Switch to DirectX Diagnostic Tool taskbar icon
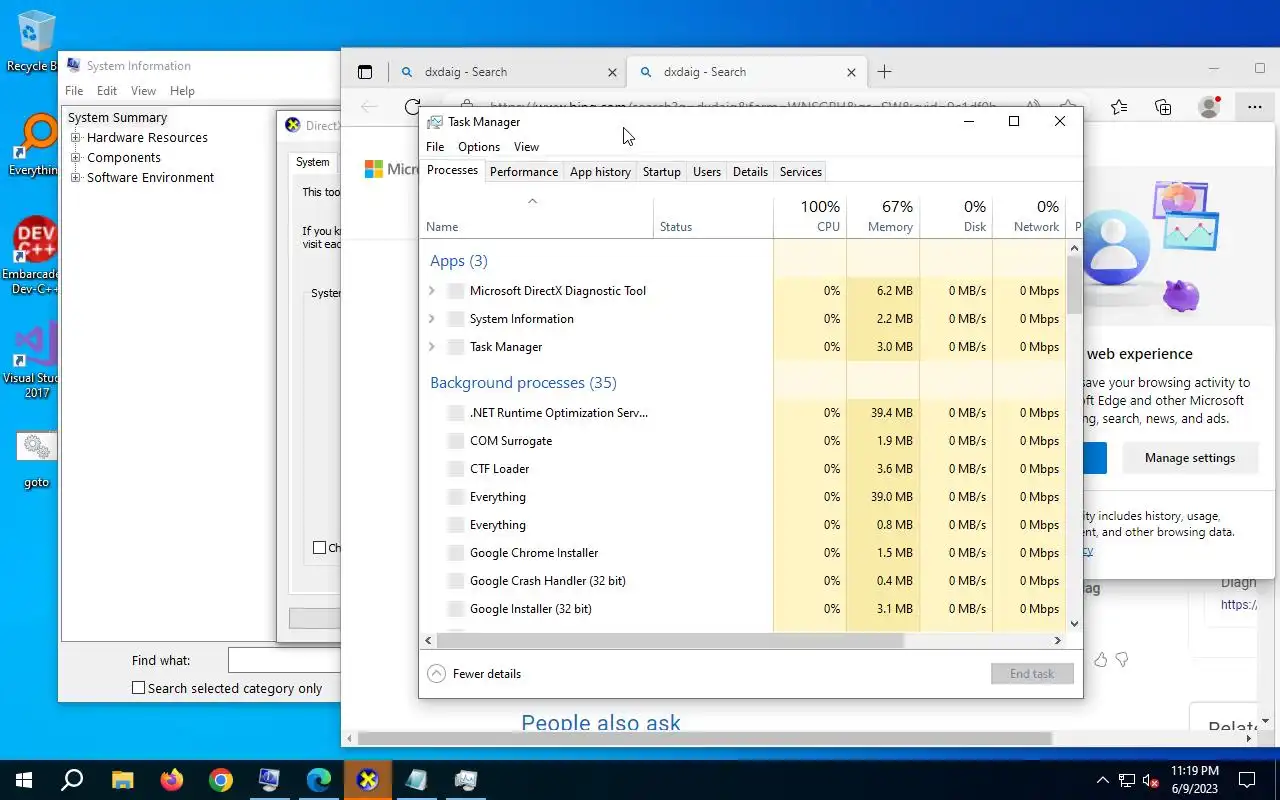 367,780
